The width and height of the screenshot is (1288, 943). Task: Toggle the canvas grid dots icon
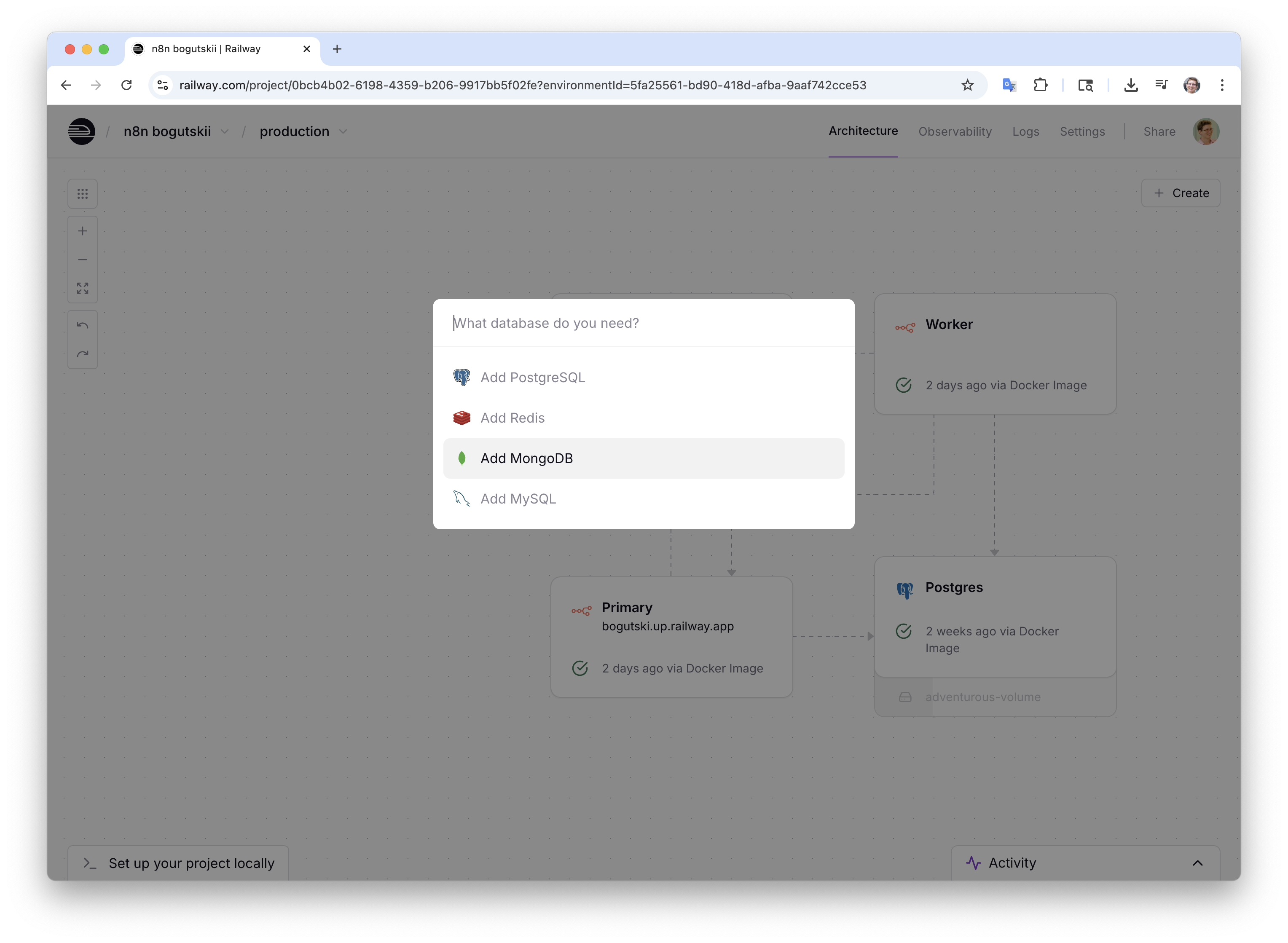tap(83, 194)
